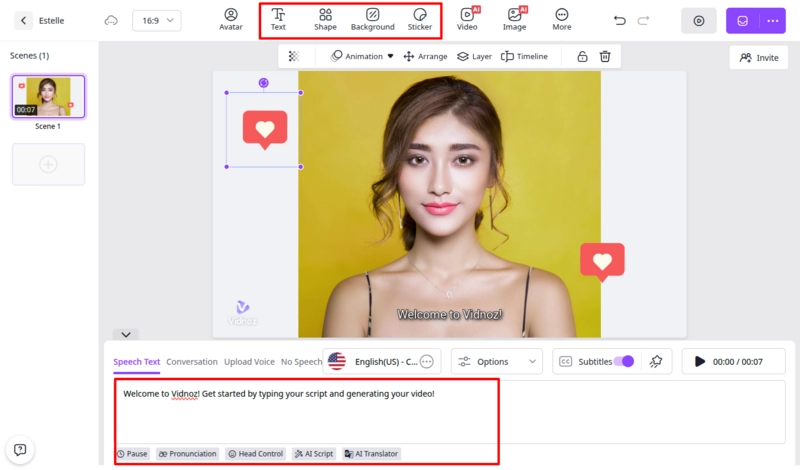This screenshot has height=470, width=800.
Task: Open the Timeline panel
Action: [524, 56]
